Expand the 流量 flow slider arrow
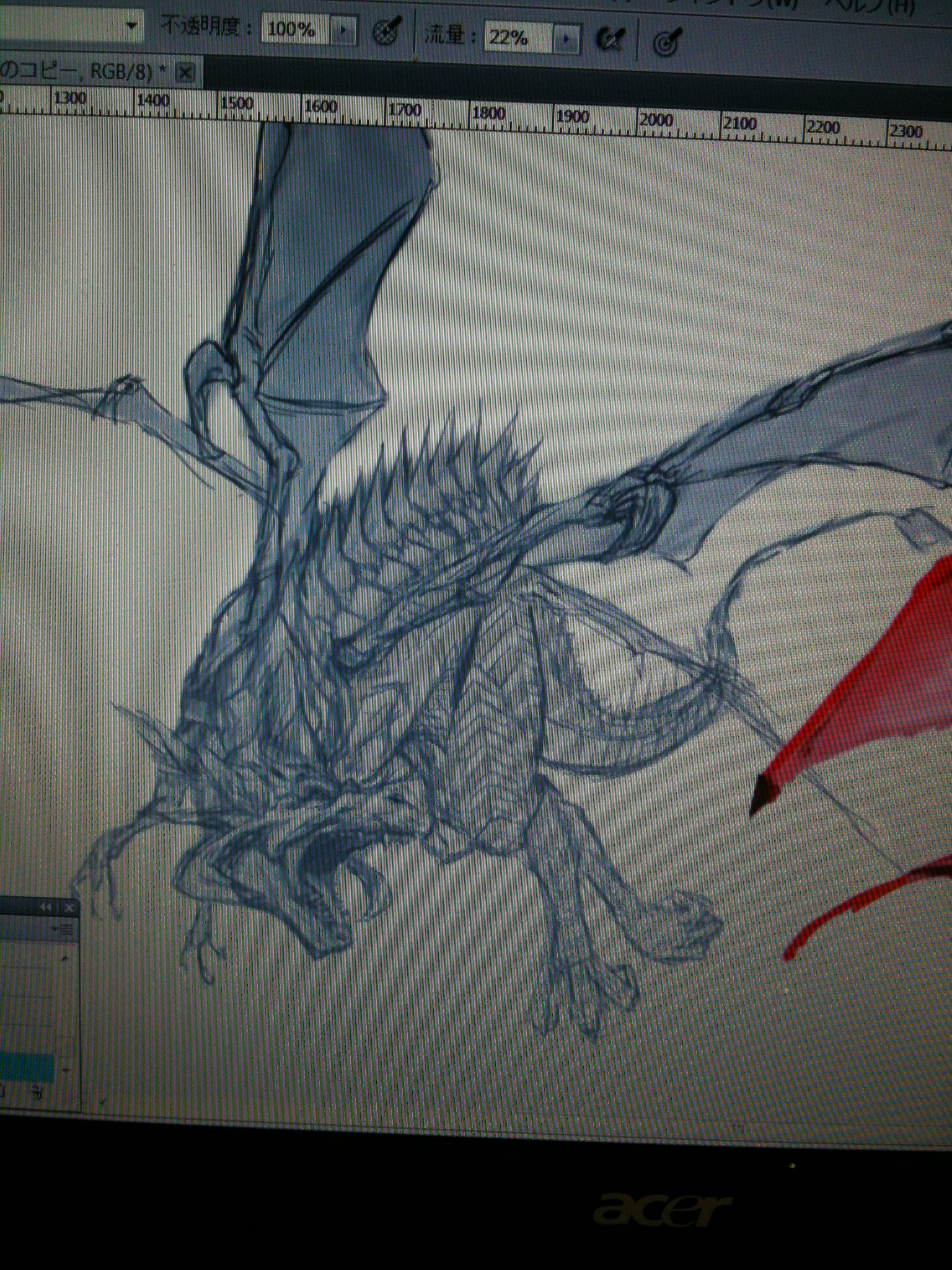The height and width of the screenshot is (1270, 952). 566,38
